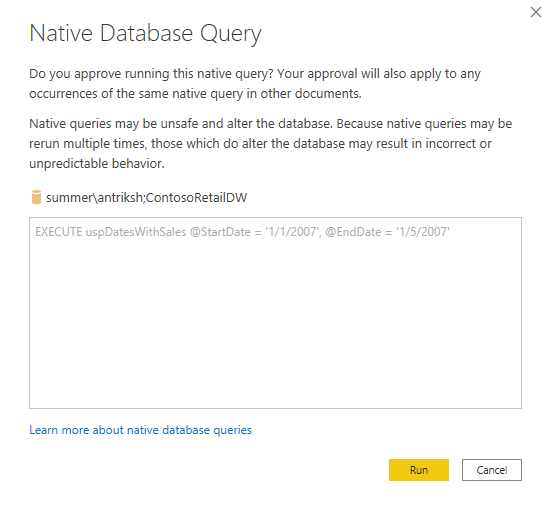Click the yellow database cylinder icon
Screen dimensions: 552x511
[x=36, y=197]
